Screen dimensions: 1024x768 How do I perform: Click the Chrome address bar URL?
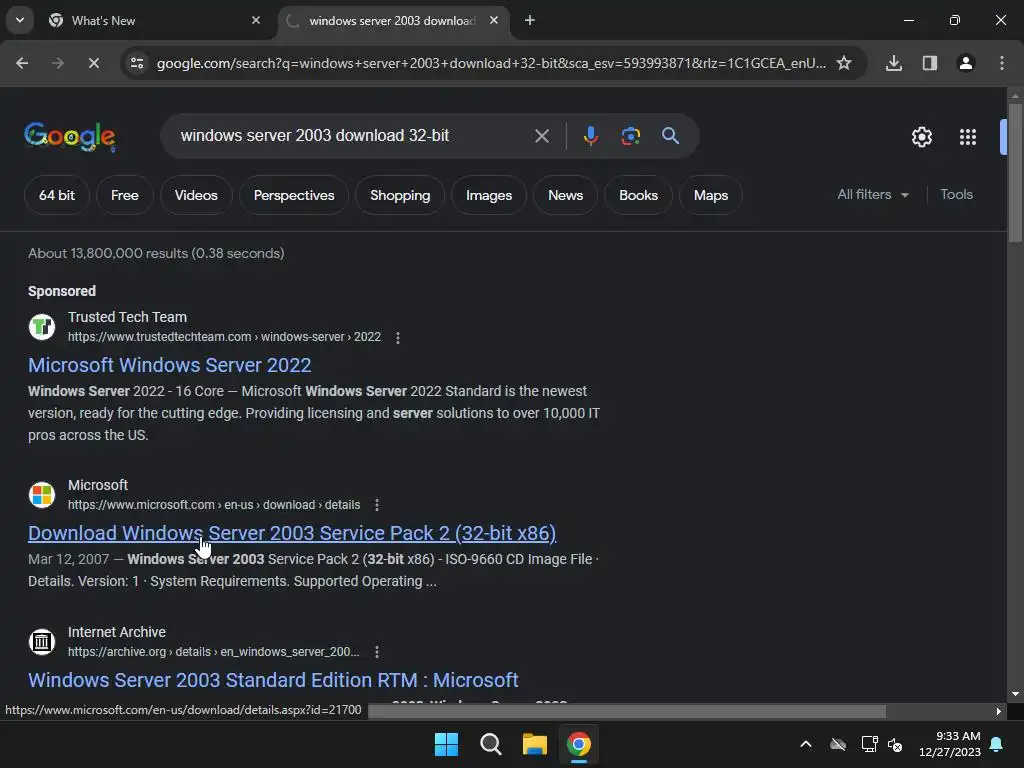491,63
